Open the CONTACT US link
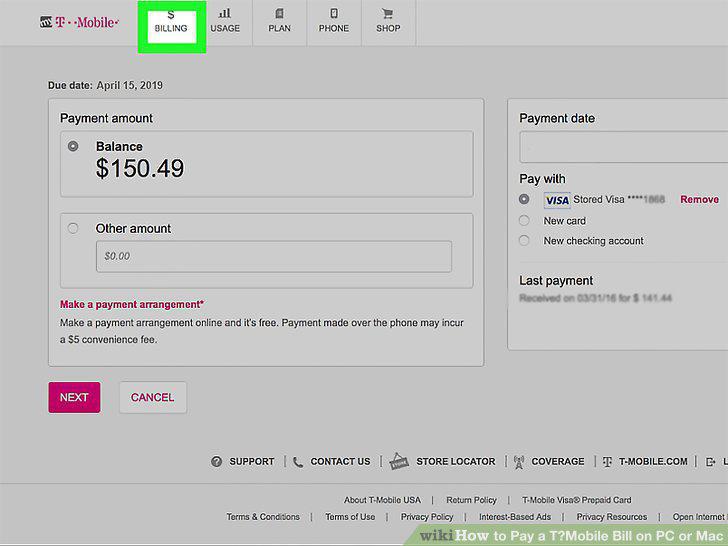Screen dimensions: 728x546 click(x=340, y=462)
